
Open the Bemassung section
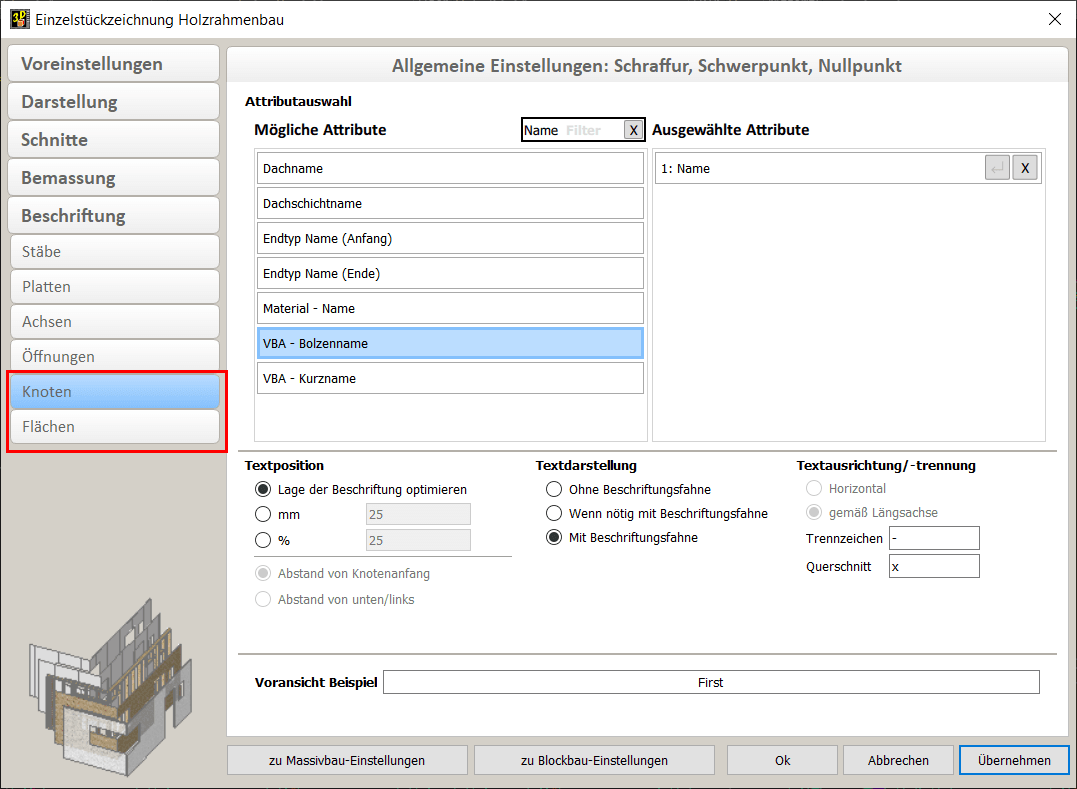(114, 178)
